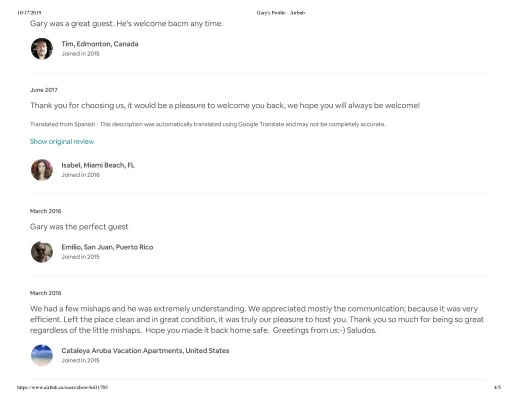Click the Translated from Spanish notice text
518x400 pixels.
(x=208, y=124)
